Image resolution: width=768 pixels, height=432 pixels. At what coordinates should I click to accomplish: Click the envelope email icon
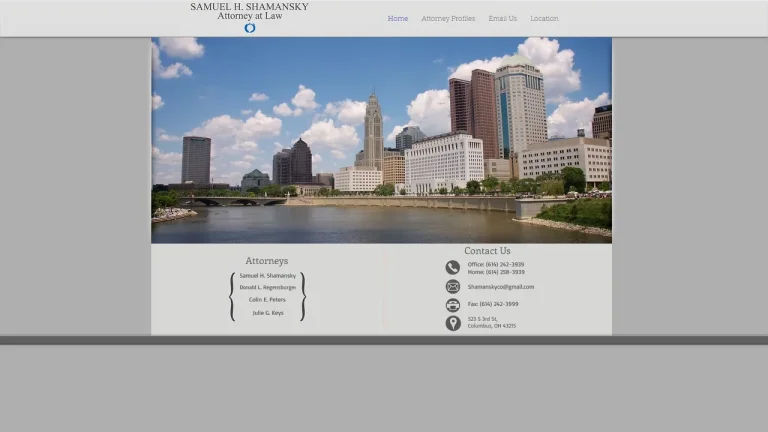(x=453, y=287)
